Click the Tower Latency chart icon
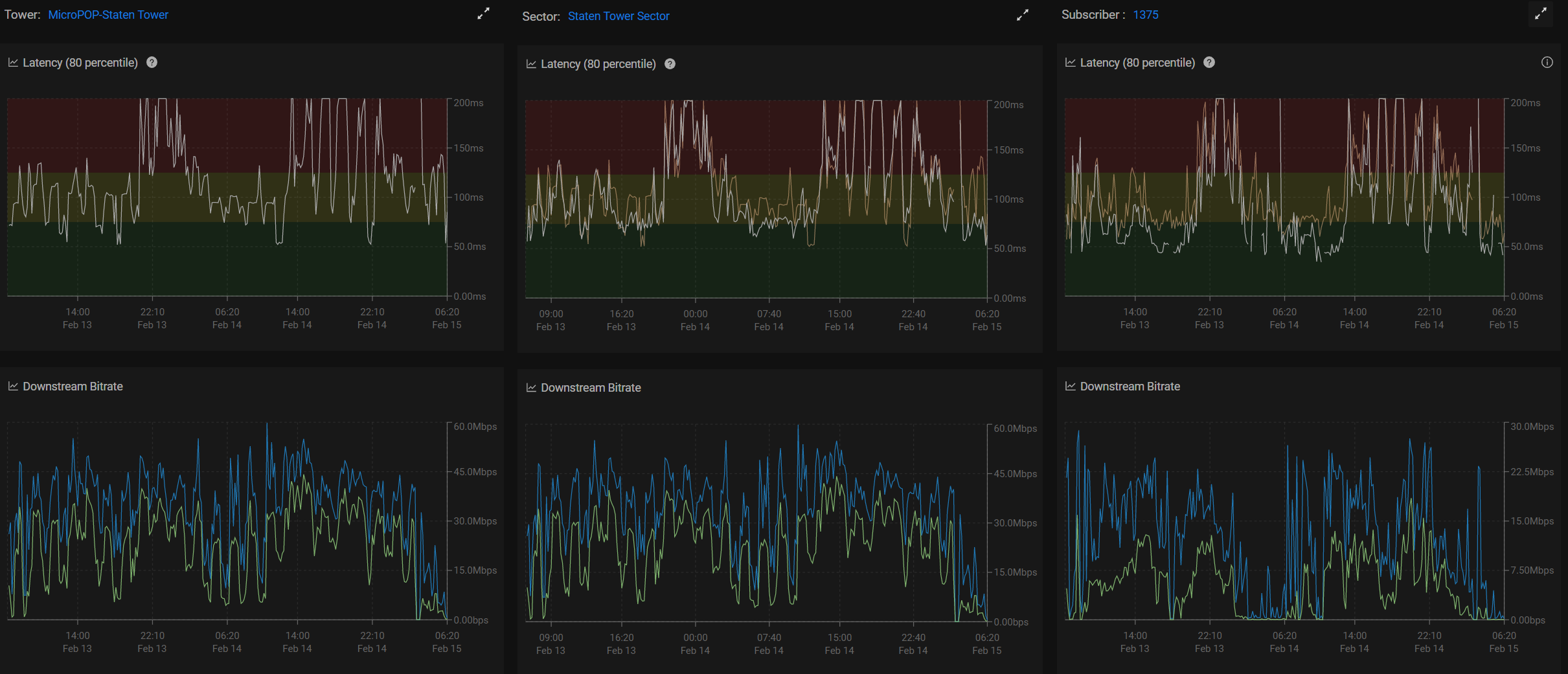The image size is (1568, 674). [13, 63]
